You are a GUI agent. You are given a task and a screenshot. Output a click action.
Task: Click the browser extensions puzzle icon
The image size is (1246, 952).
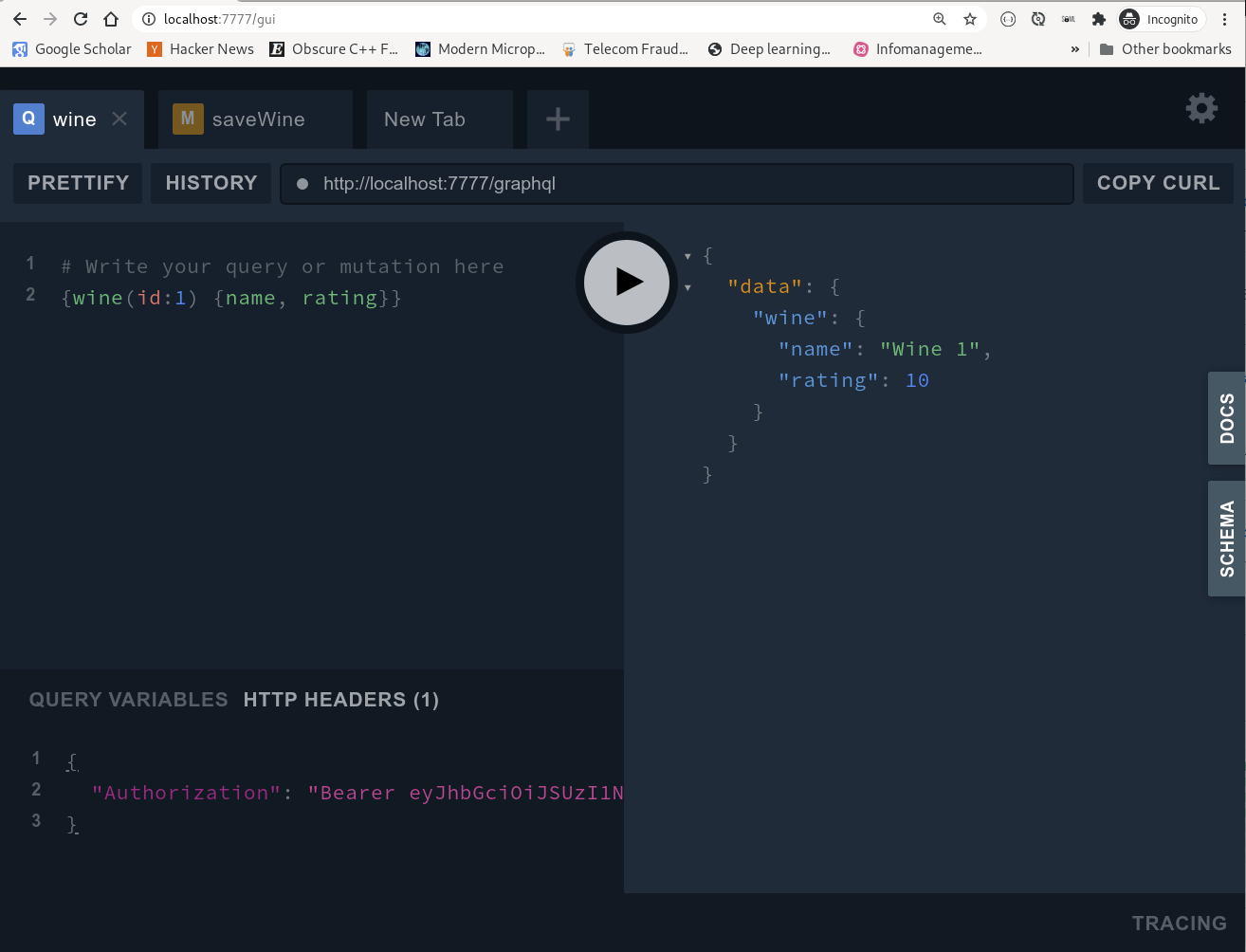[x=1098, y=18]
